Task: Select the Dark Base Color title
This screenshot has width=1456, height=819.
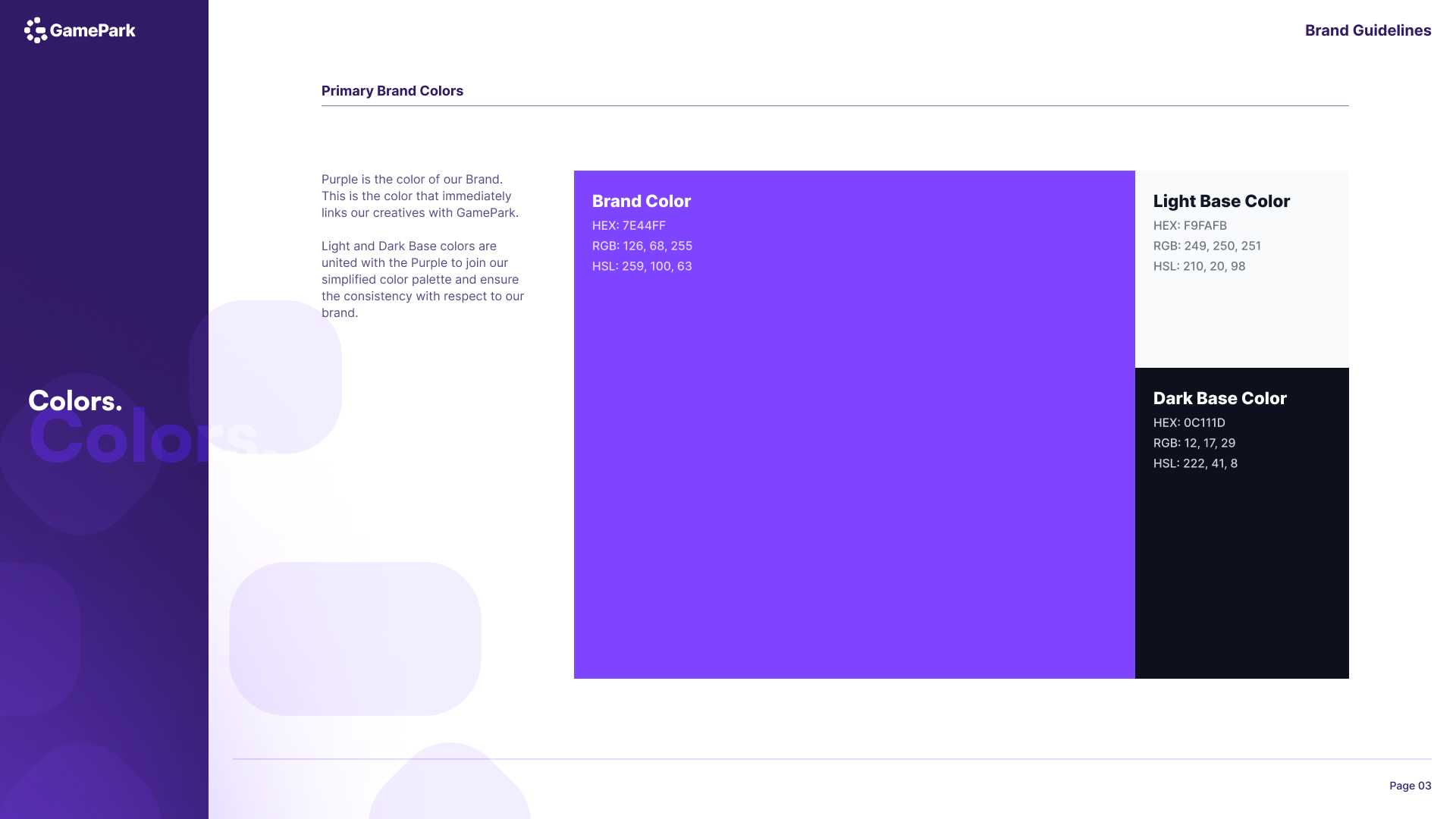Action: (x=1220, y=398)
